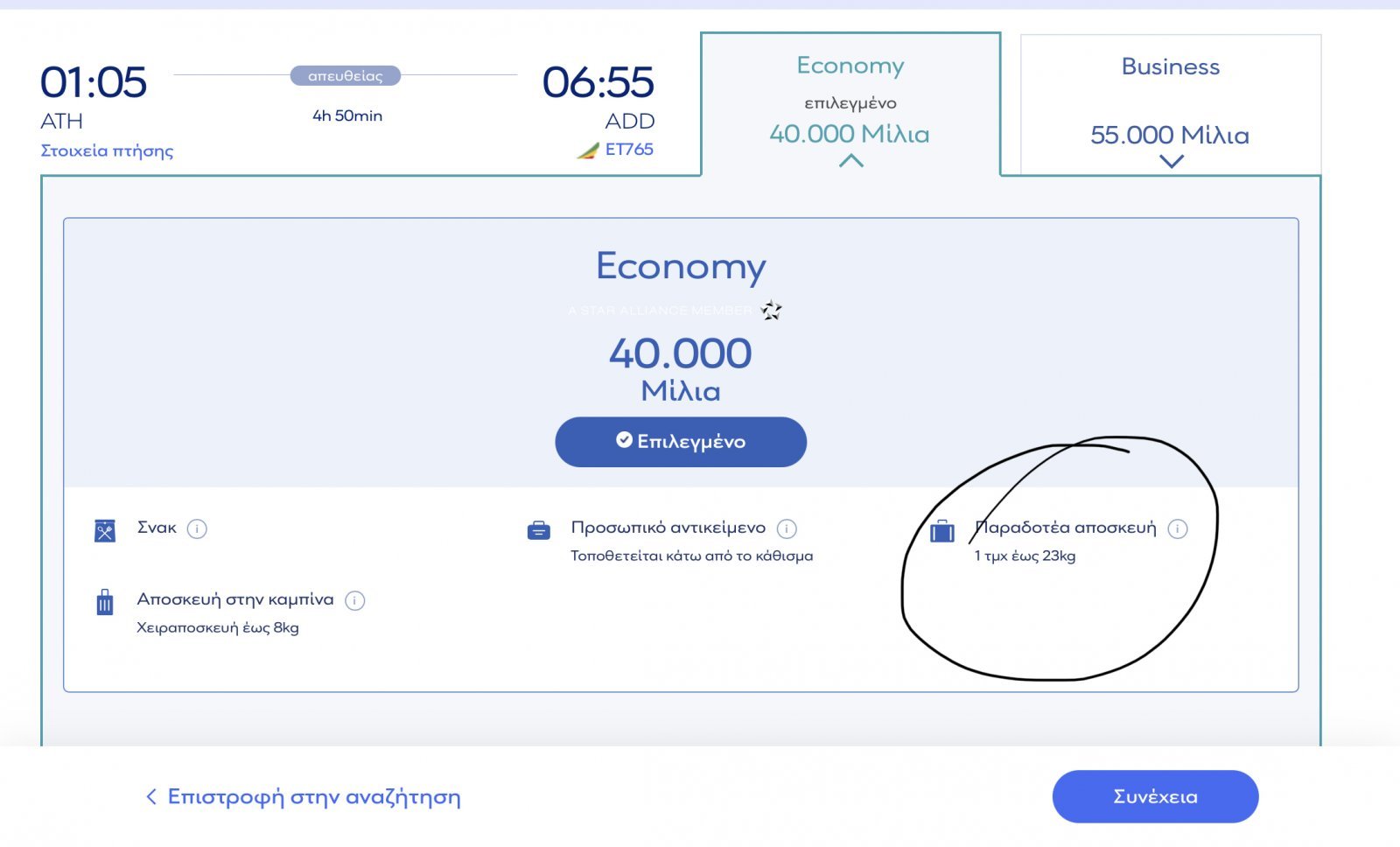Click the Star Alliance logo
Image resolution: width=1400 pixels, height=847 pixels.
[771, 310]
